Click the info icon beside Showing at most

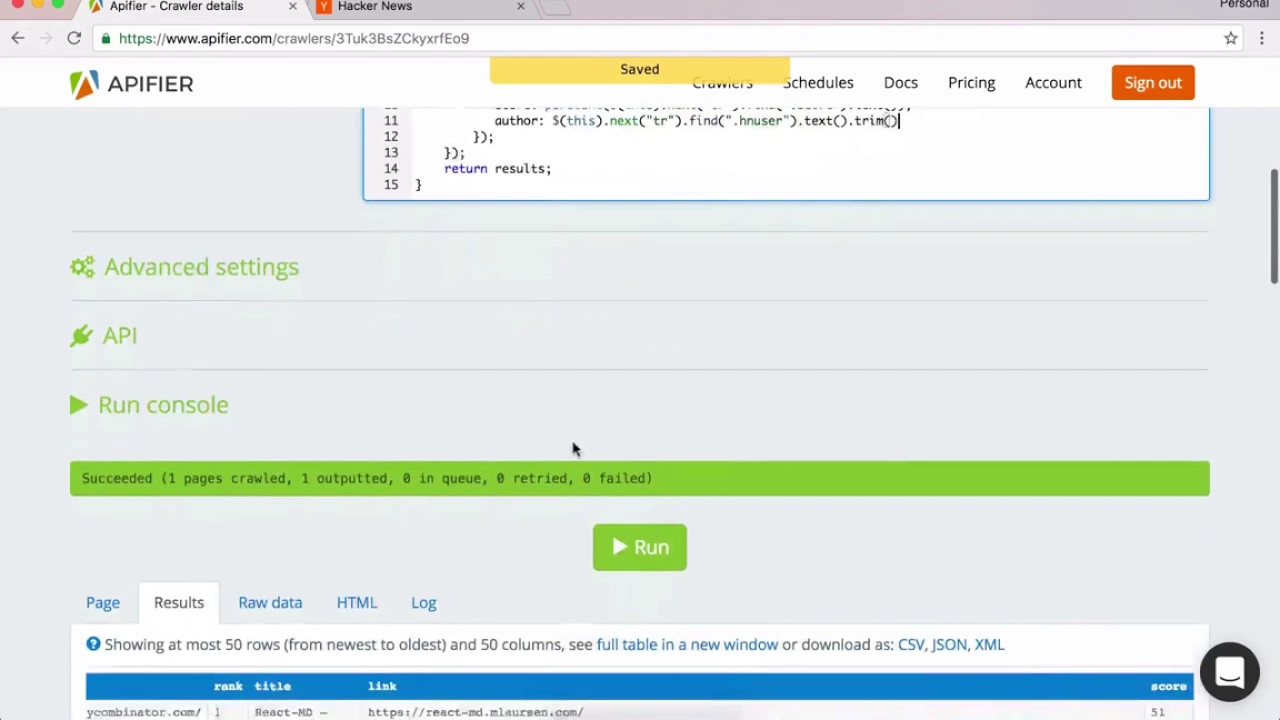click(x=93, y=644)
